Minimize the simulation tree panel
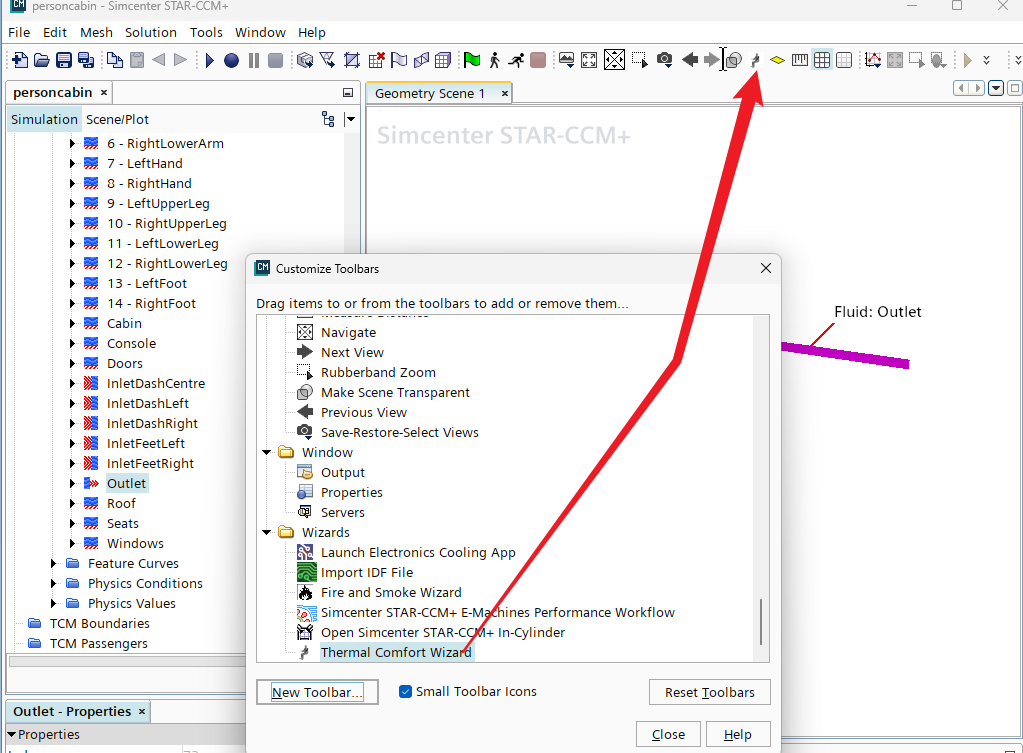This screenshot has width=1023, height=753. (x=348, y=93)
